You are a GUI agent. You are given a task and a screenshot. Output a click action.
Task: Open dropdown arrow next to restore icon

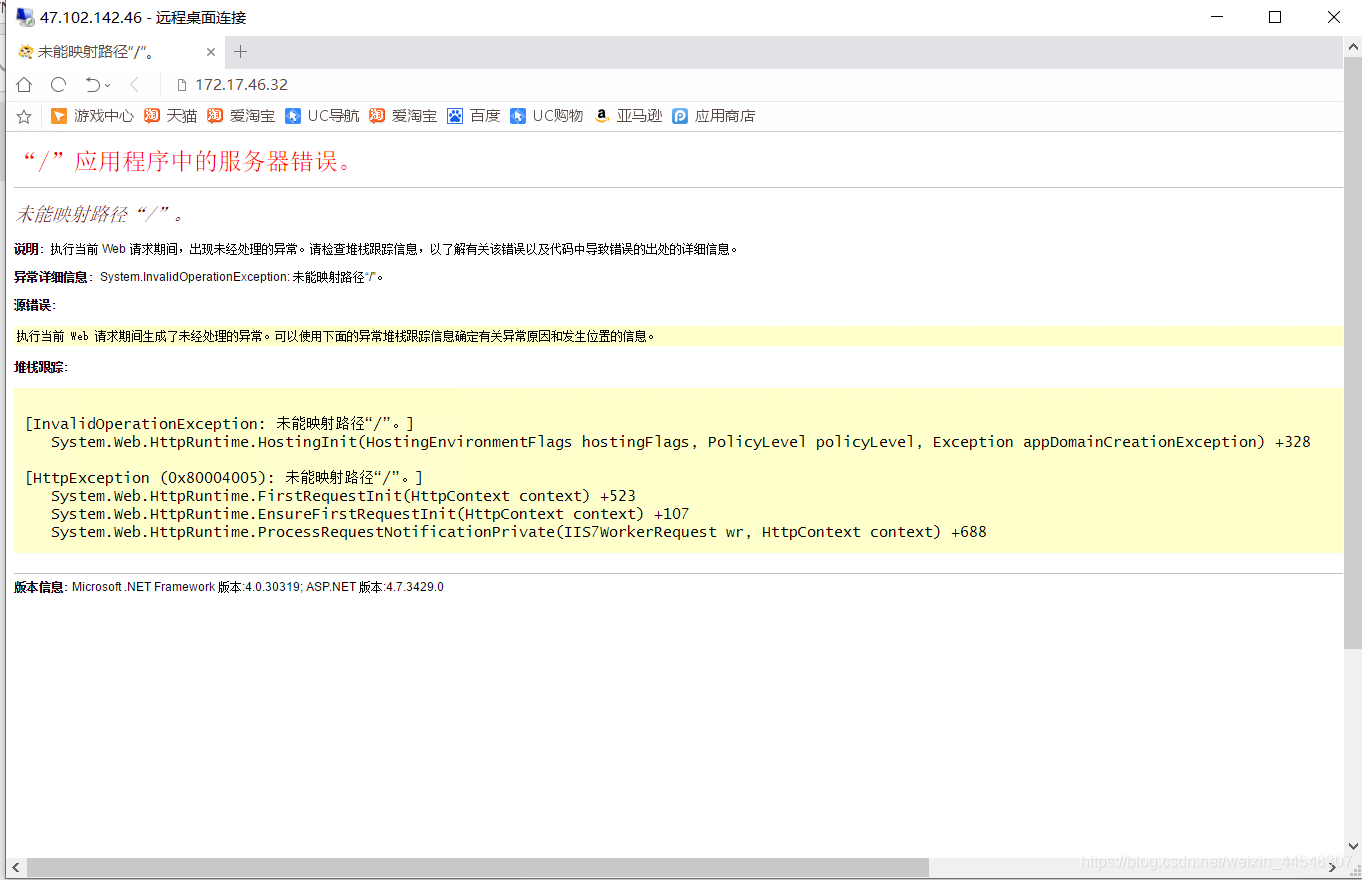(108, 86)
